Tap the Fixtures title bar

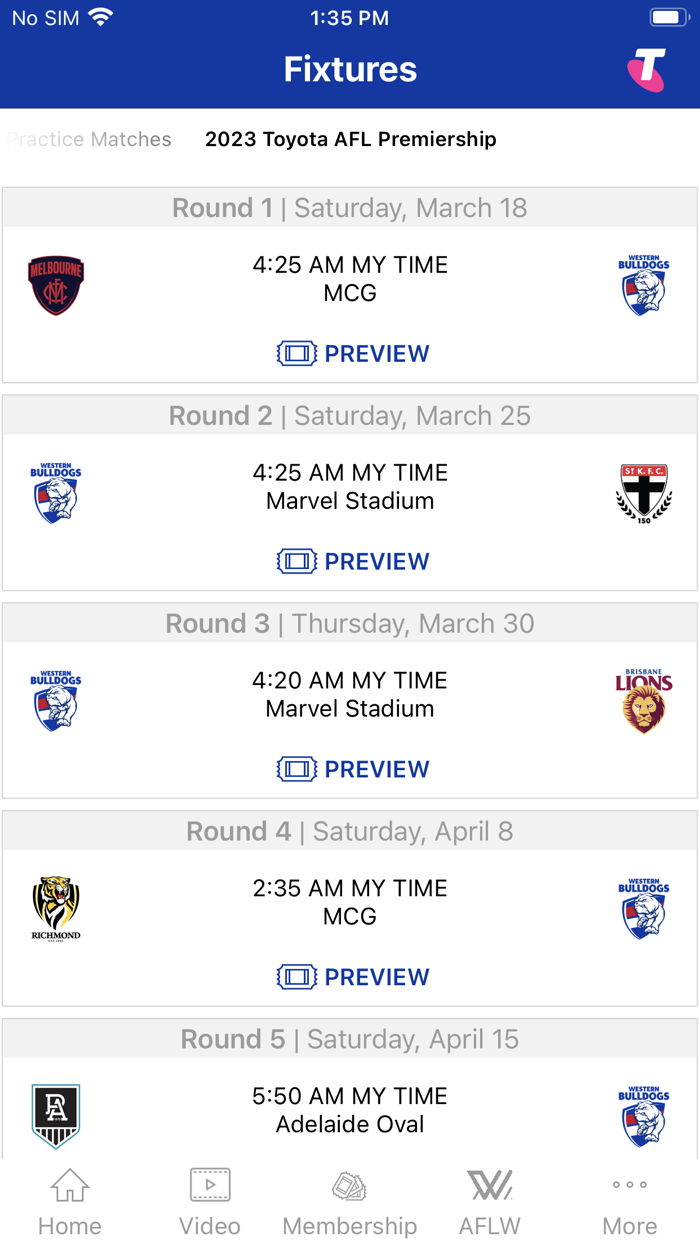(350, 68)
